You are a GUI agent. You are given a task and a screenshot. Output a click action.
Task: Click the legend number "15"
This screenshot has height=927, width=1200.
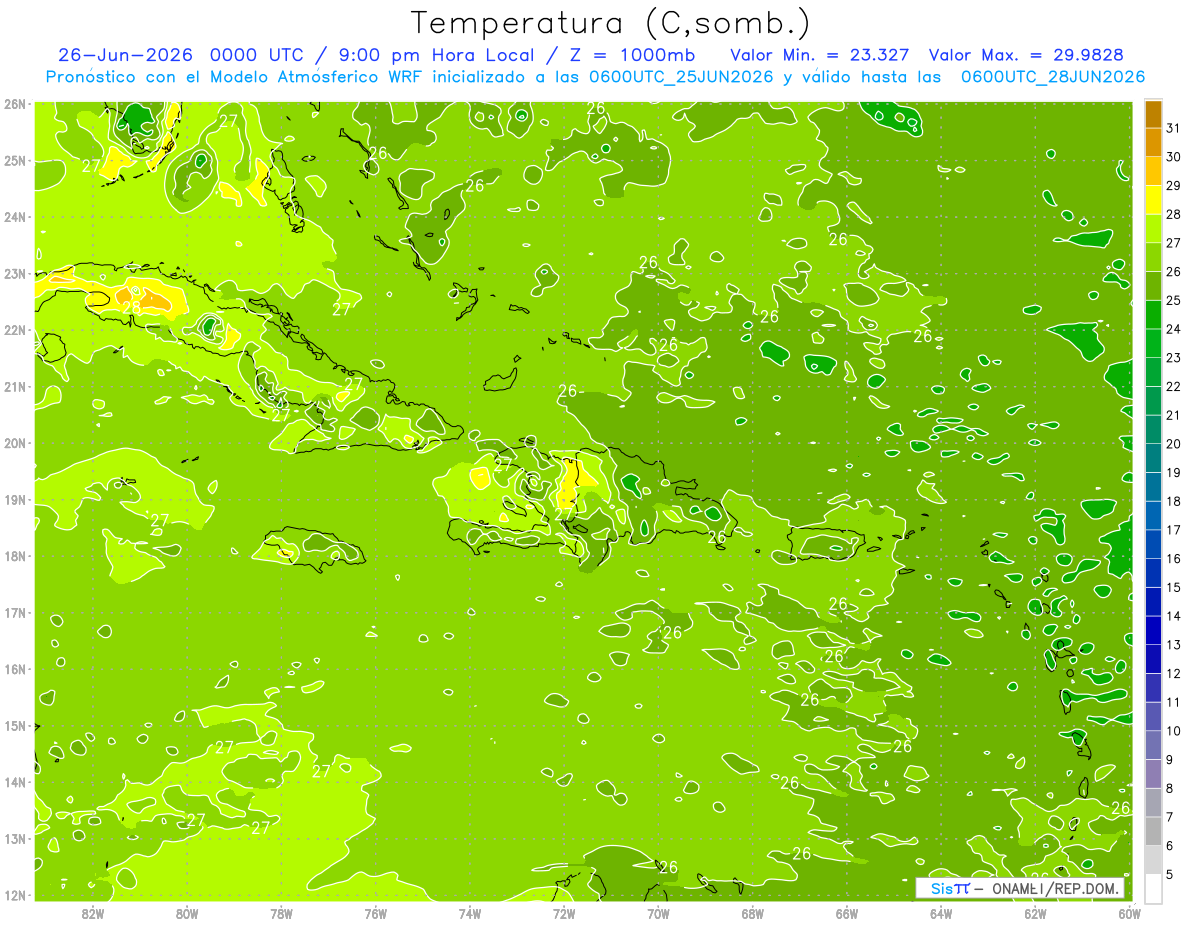tap(1174, 587)
